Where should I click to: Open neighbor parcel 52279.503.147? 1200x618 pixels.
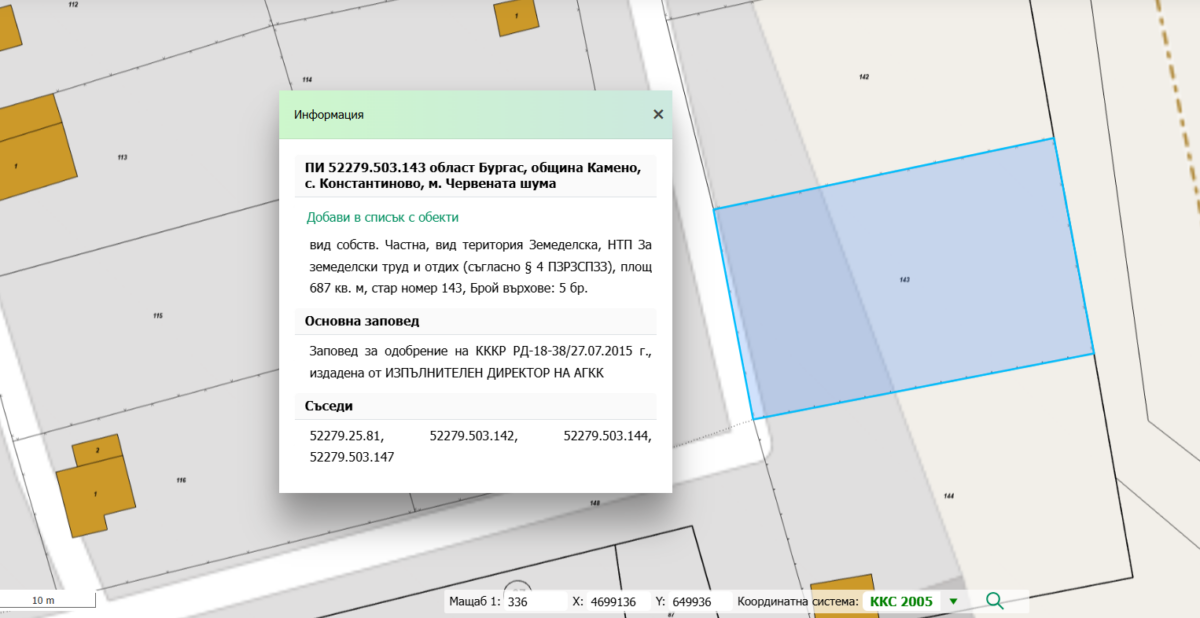click(352, 456)
